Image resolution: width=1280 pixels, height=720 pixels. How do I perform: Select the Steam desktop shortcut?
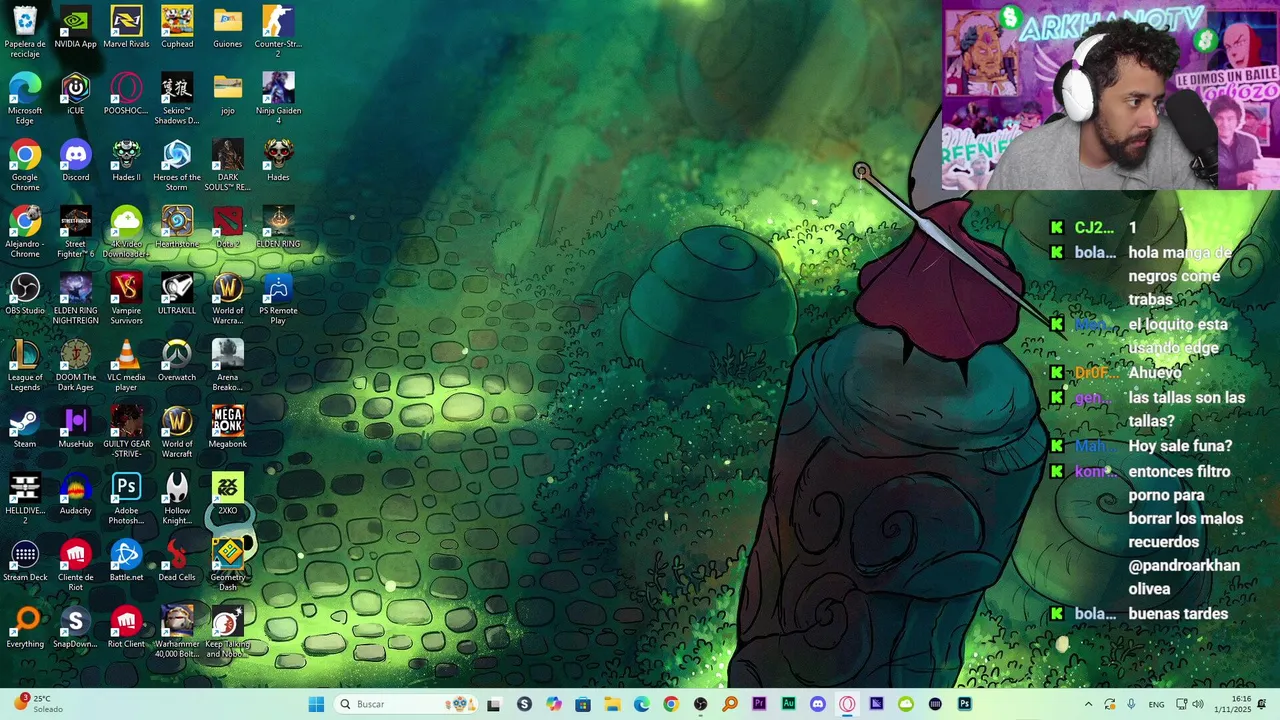point(25,427)
